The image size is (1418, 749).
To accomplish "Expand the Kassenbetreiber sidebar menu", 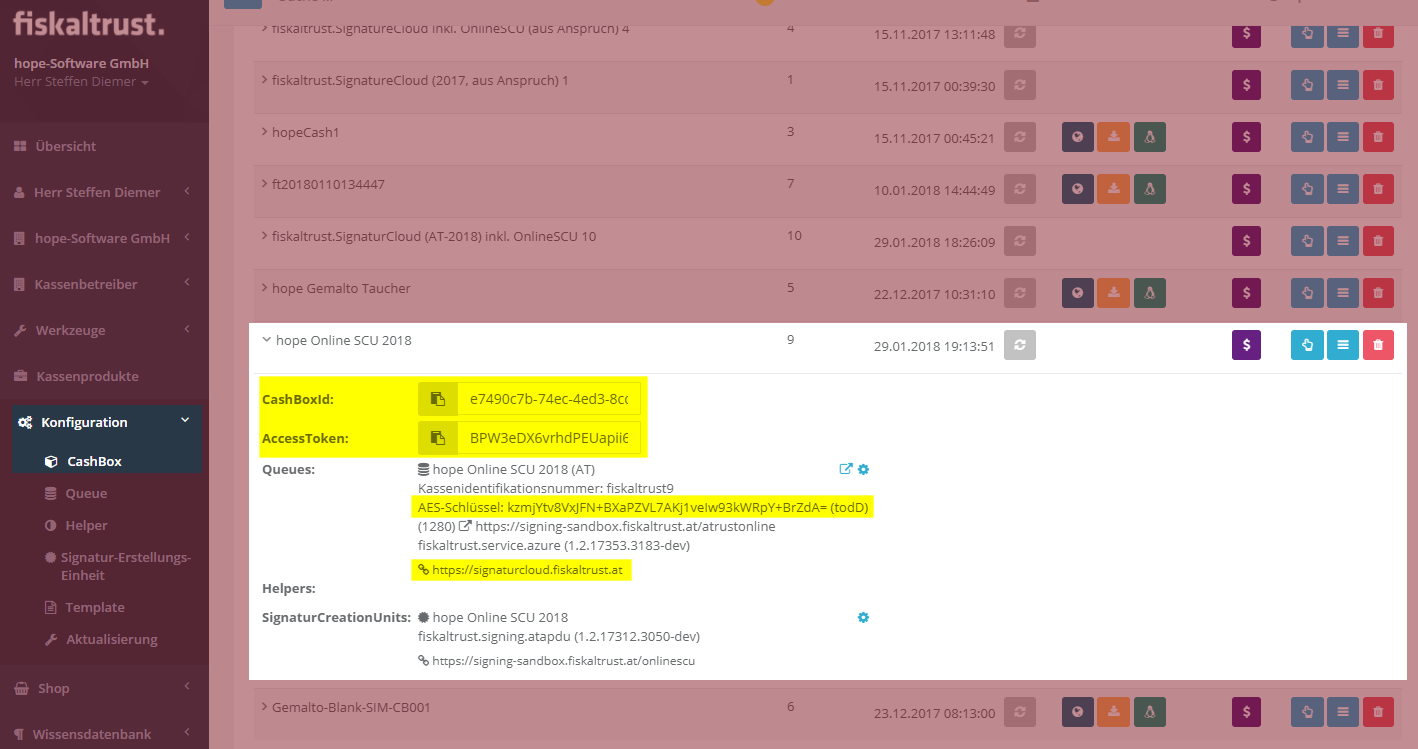I will coord(104,284).
